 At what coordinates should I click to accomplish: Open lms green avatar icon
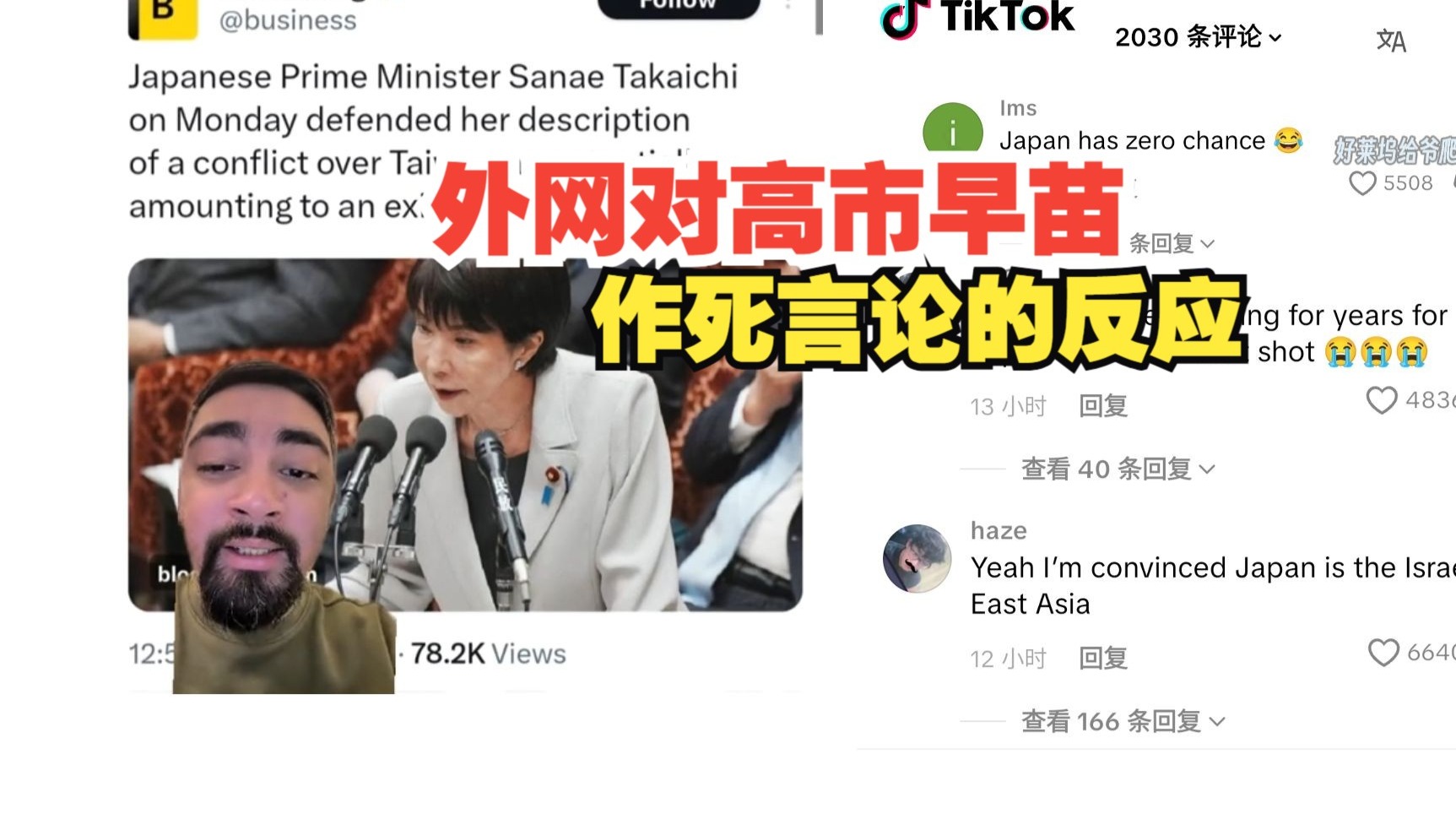pos(953,127)
